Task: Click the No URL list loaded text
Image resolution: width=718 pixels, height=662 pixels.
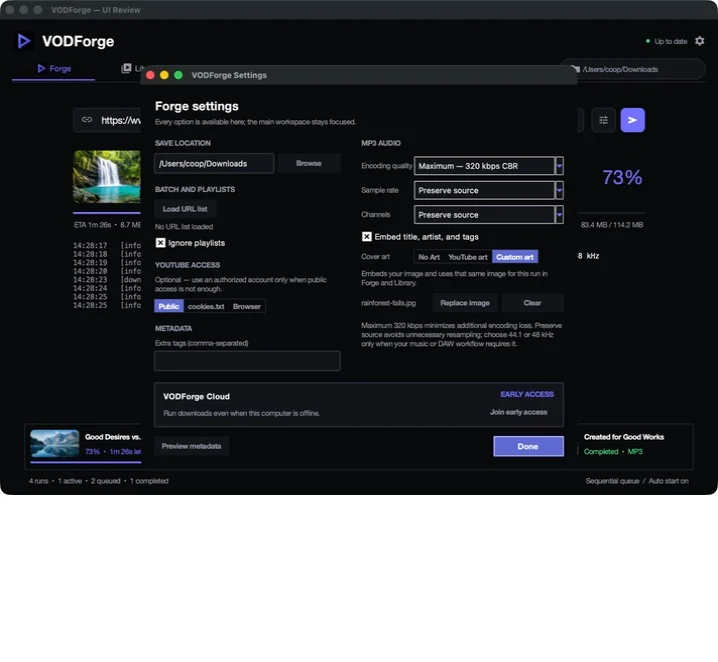Action: tap(184, 227)
